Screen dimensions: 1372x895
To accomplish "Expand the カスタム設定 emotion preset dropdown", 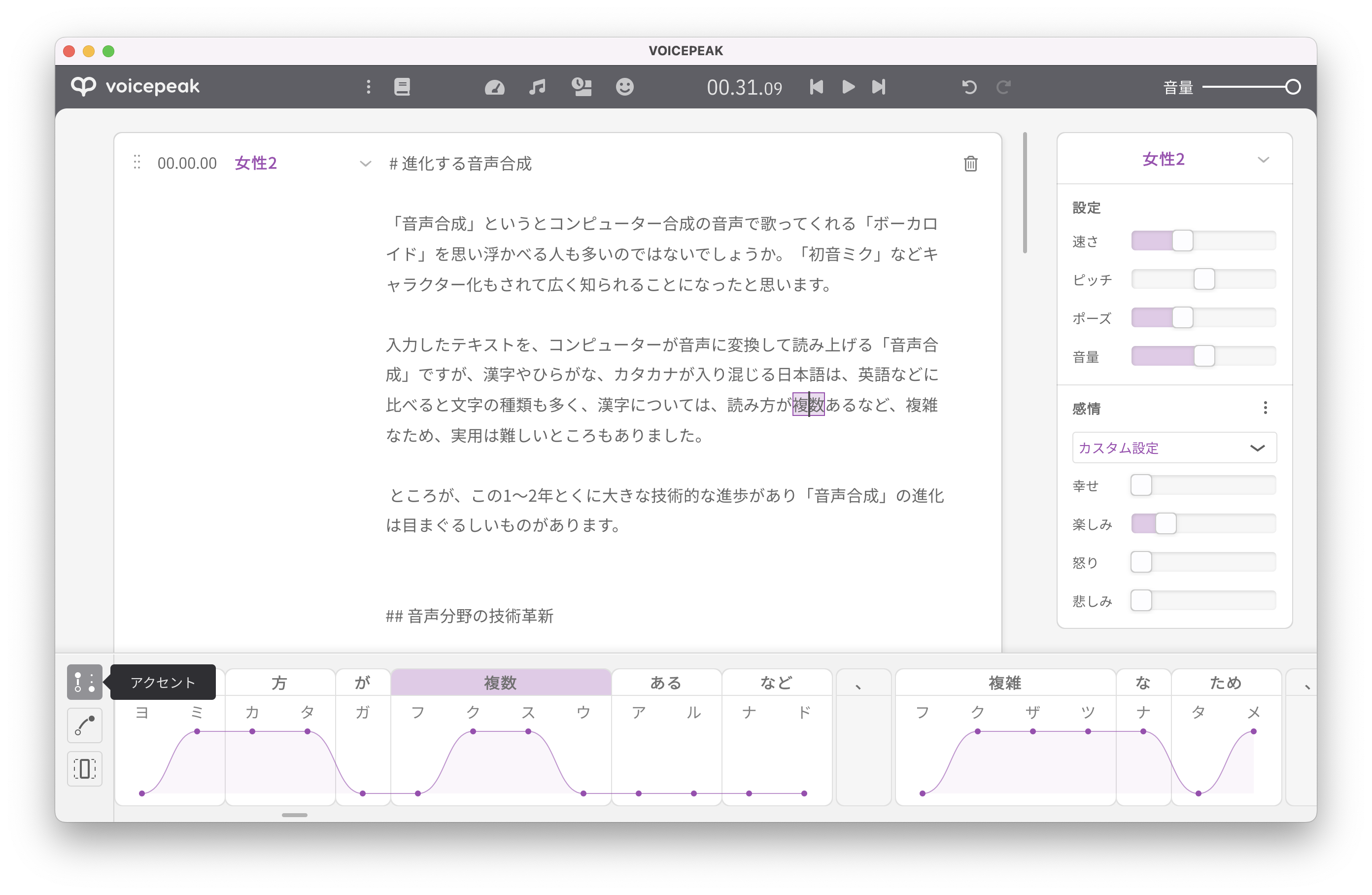I will point(1257,447).
